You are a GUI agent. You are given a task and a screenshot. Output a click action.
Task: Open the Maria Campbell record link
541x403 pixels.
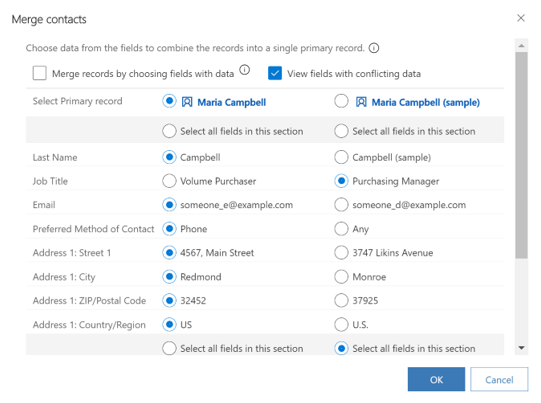point(232,102)
